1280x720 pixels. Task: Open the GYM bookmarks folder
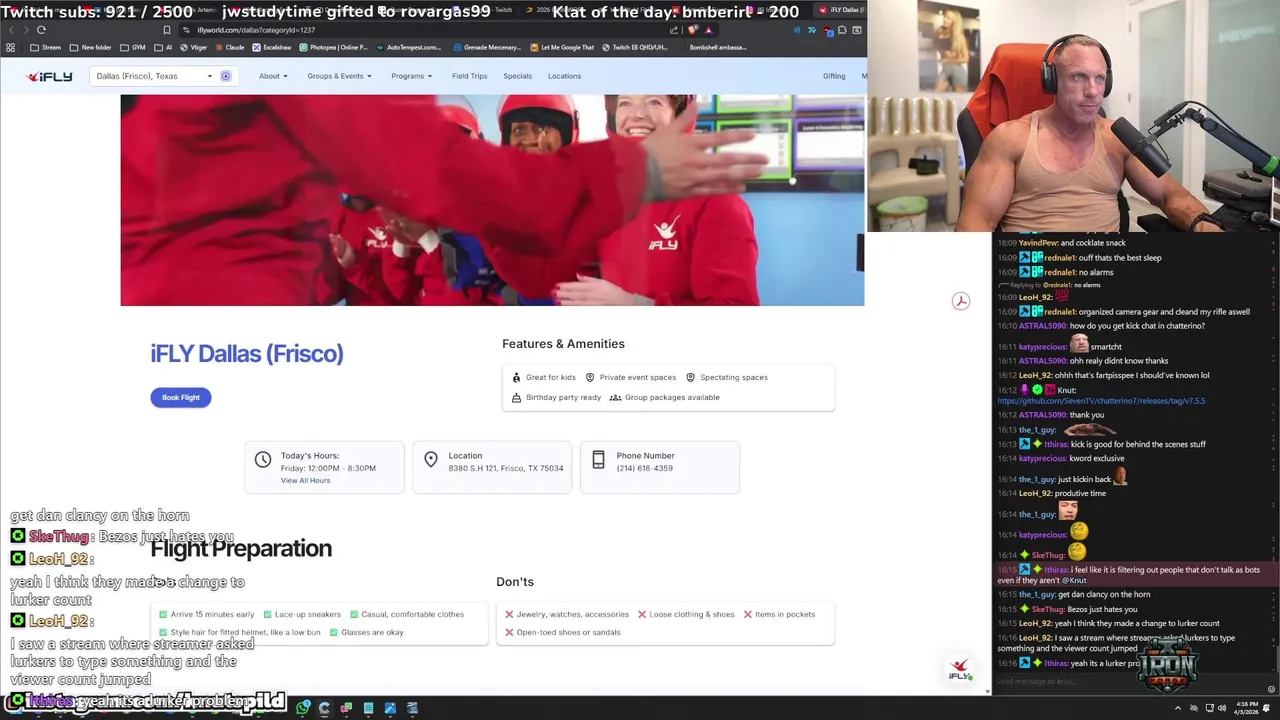point(131,47)
